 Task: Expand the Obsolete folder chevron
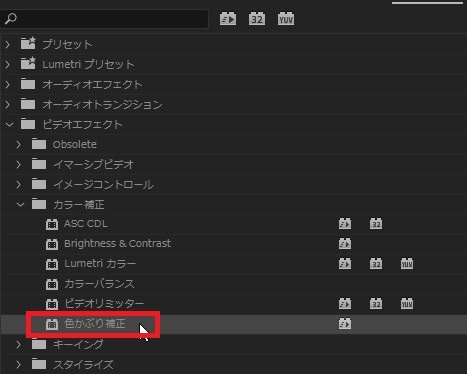[x=19, y=144]
